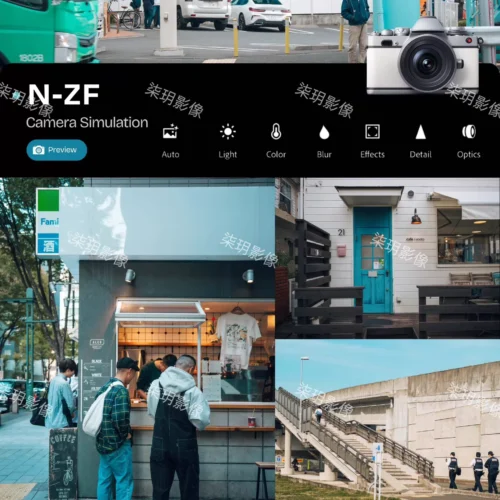Screen dimensions: 500x500
Task: Open the coffee stand street photo
Action: coord(137,339)
